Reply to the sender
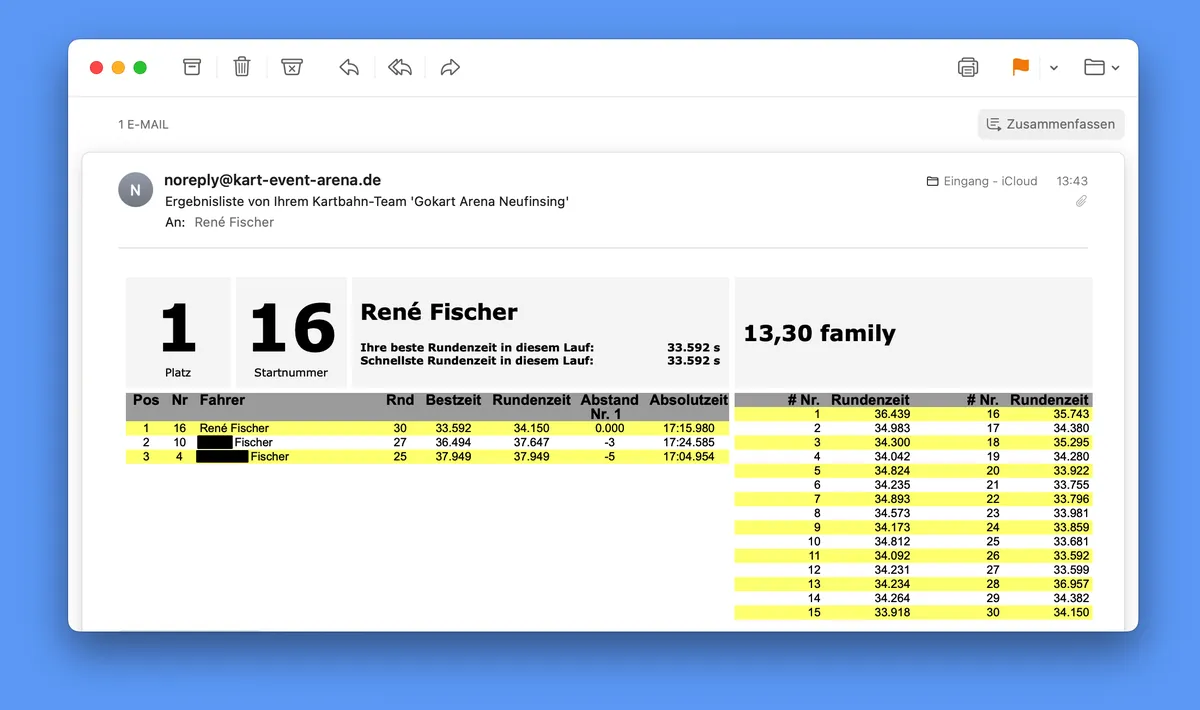Screen dimensions: 1200x710 click(349, 66)
